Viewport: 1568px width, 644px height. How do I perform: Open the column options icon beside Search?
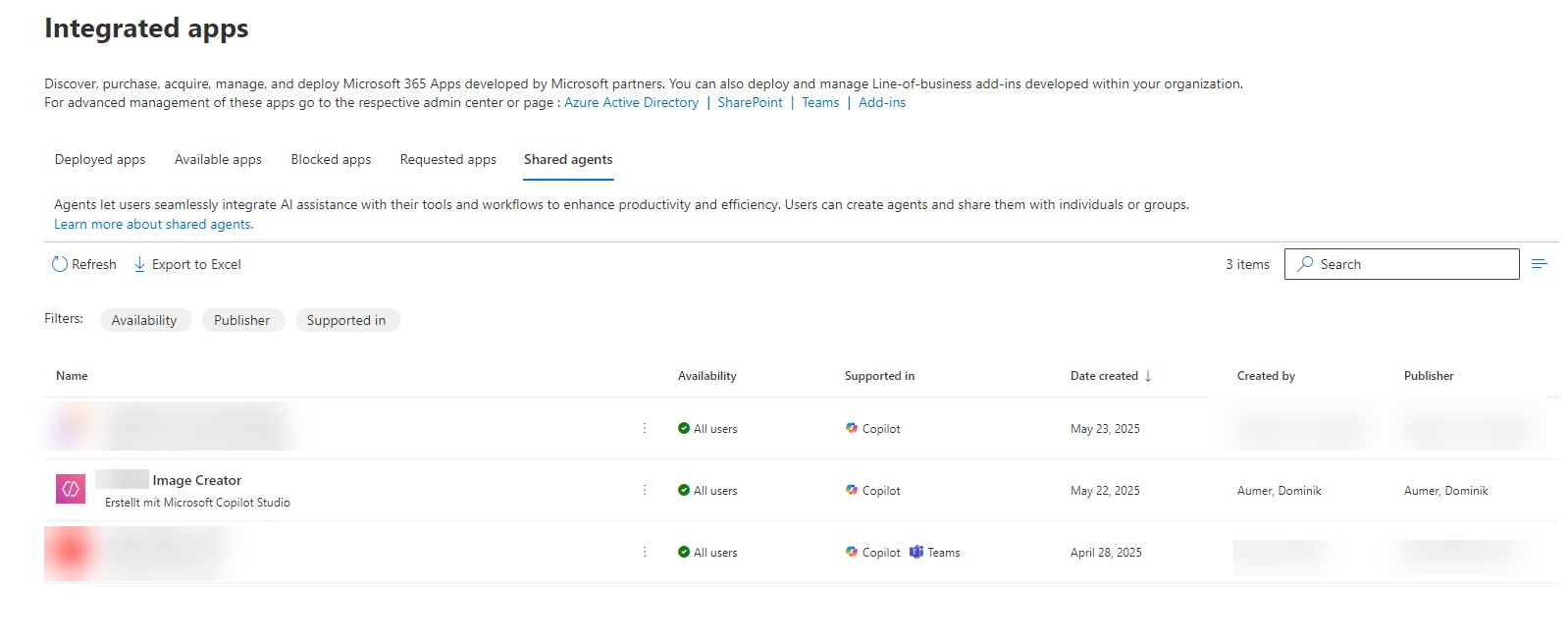(1540, 264)
